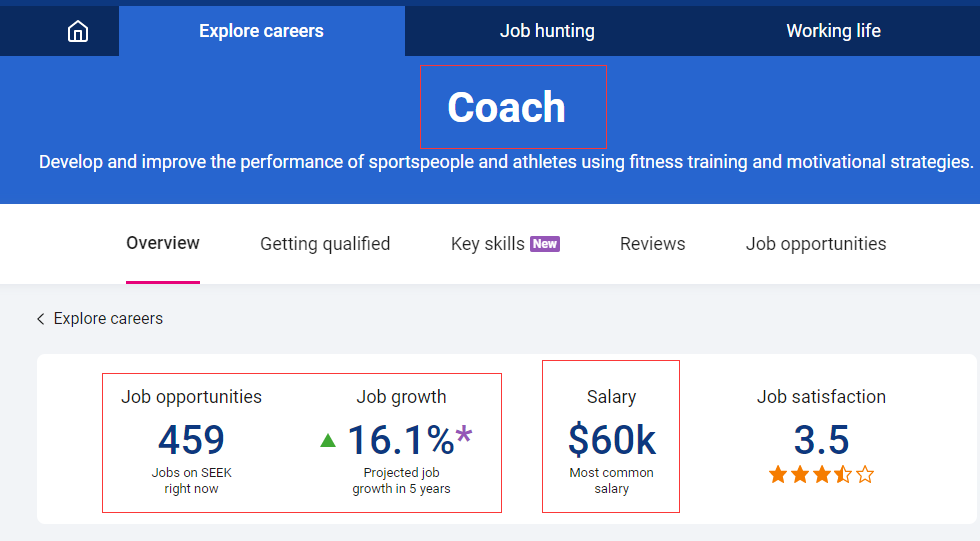Click the back chevron beside Explore careers
The height and width of the screenshot is (541, 980).
pyautogui.click(x=41, y=319)
